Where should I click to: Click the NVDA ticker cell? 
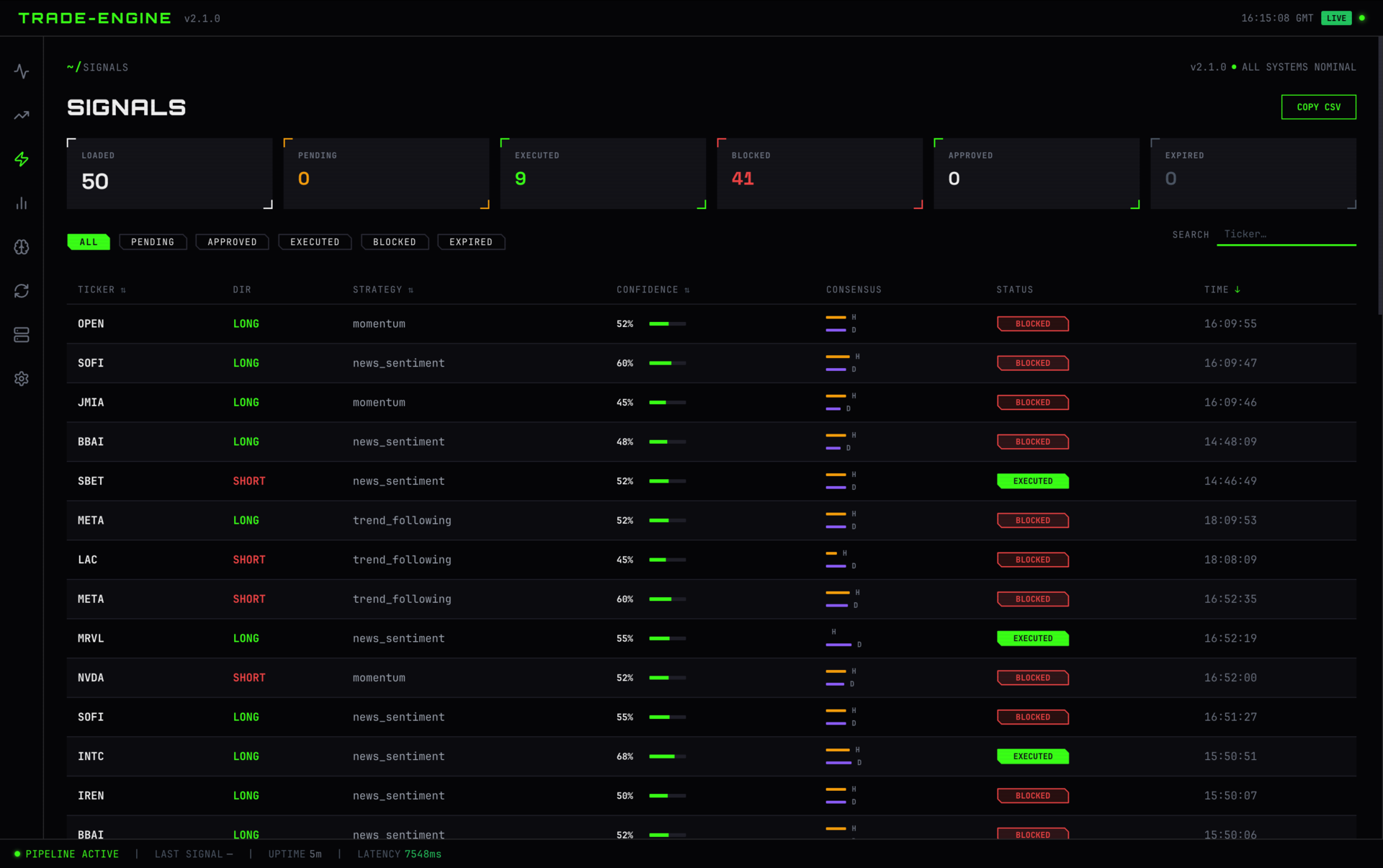[x=91, y=678]
